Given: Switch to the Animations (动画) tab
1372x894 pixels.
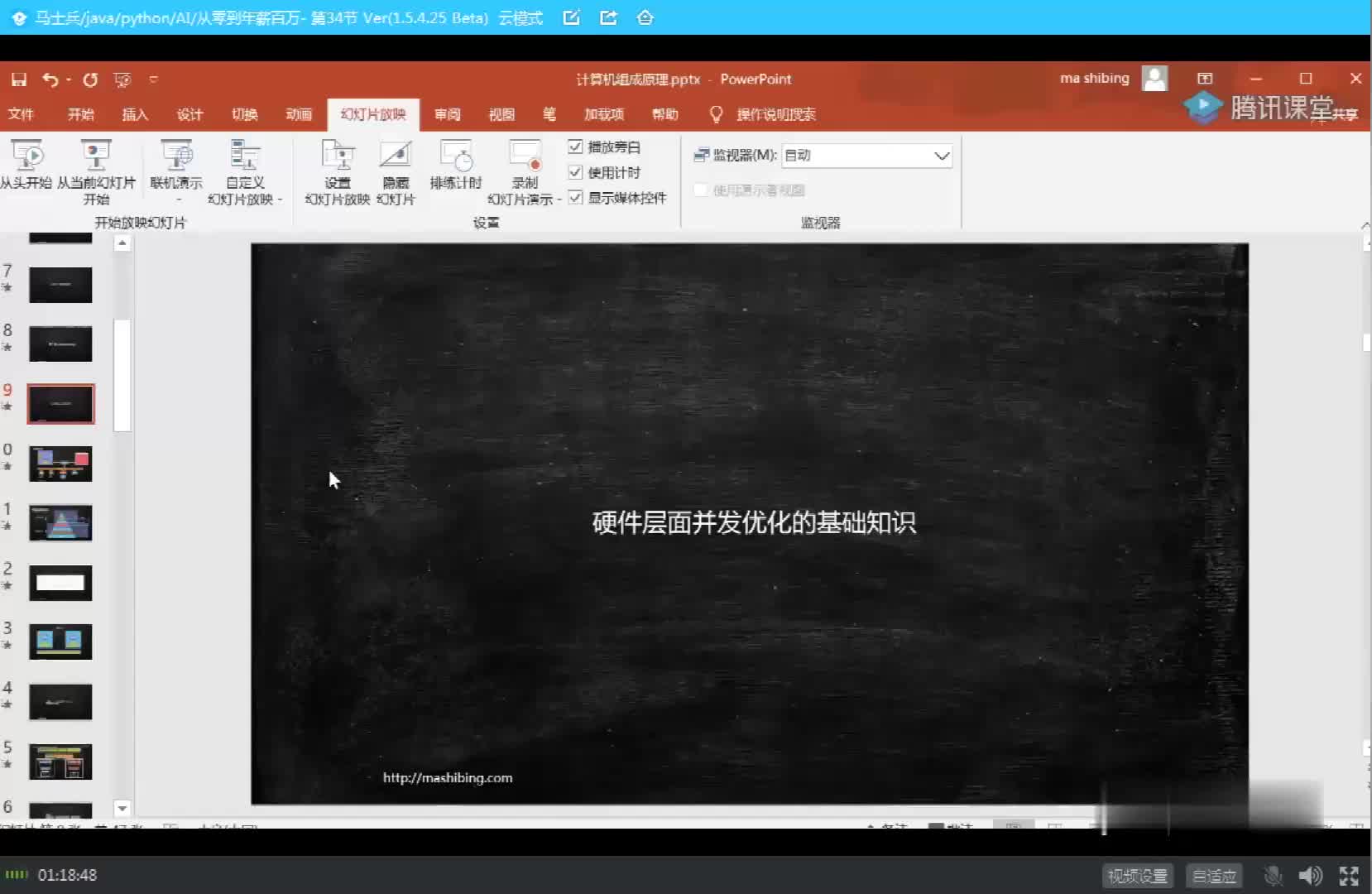Looking at the screenshot, I should point(299,114).
